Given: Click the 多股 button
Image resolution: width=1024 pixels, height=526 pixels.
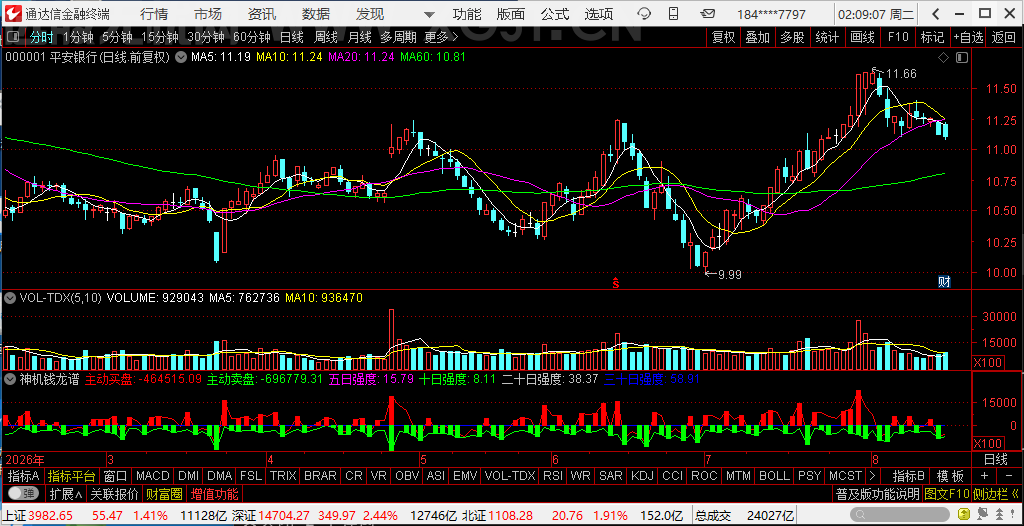Looking at the screenshot, I should (792, 38).
